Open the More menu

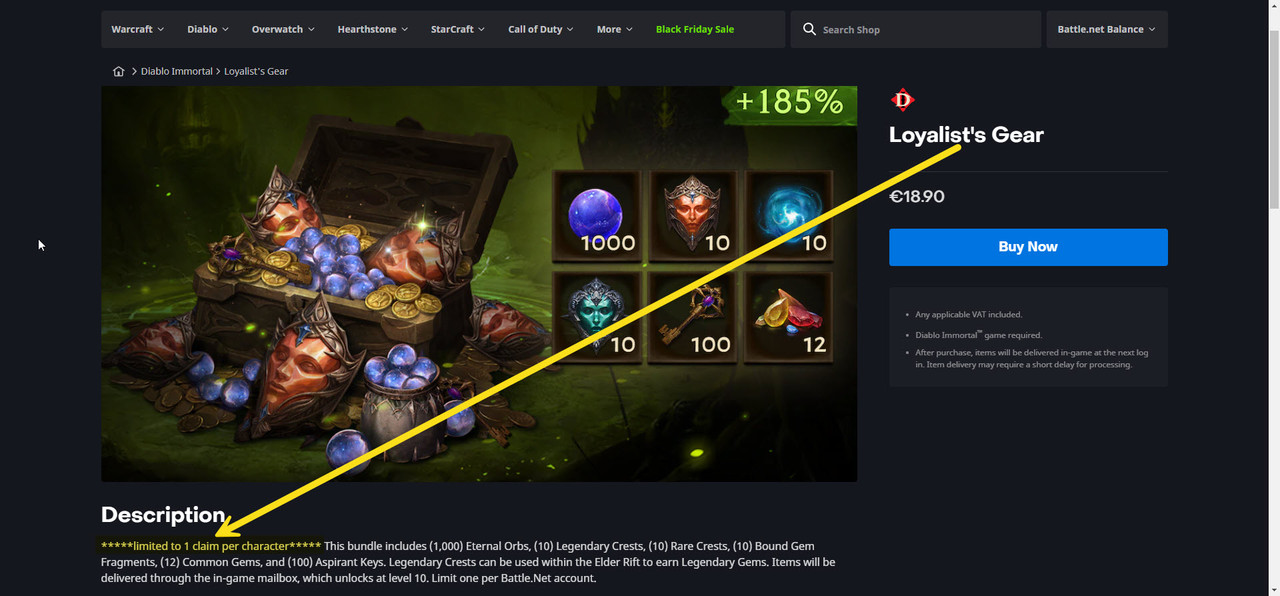point(615,29)
